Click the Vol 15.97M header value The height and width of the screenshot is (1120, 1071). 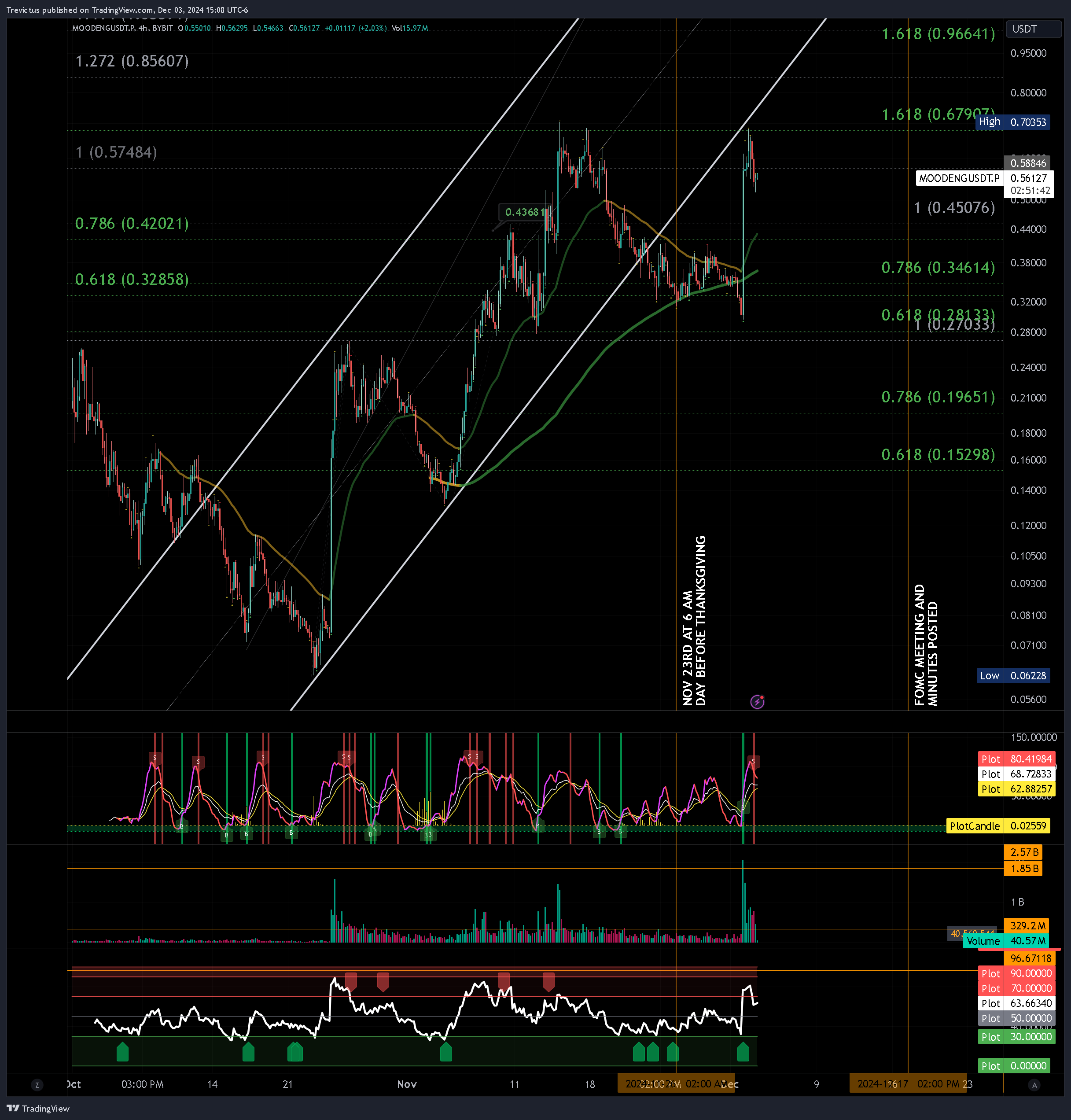[x=410, y=28]
